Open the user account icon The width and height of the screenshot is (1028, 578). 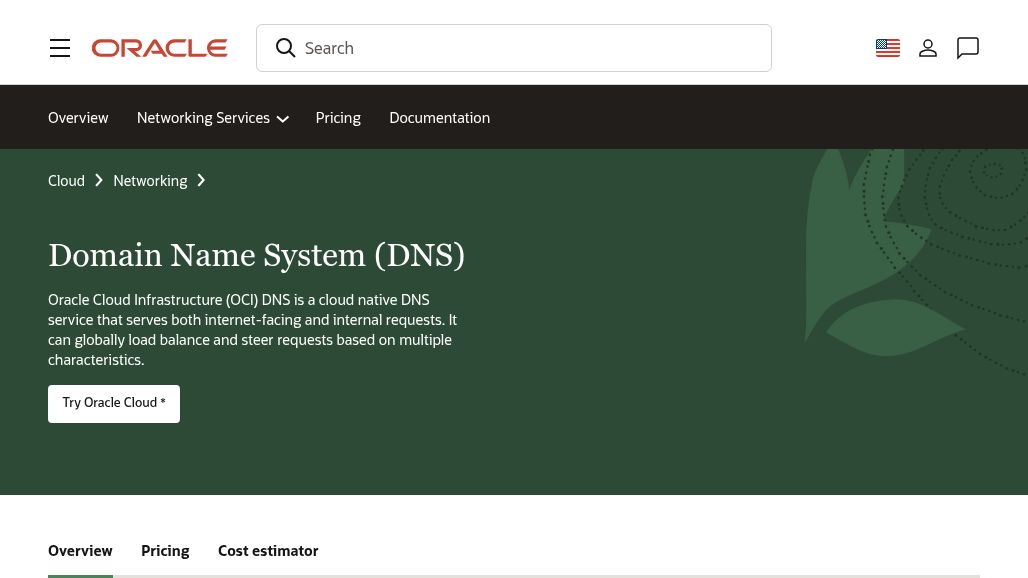pos(928,48)
